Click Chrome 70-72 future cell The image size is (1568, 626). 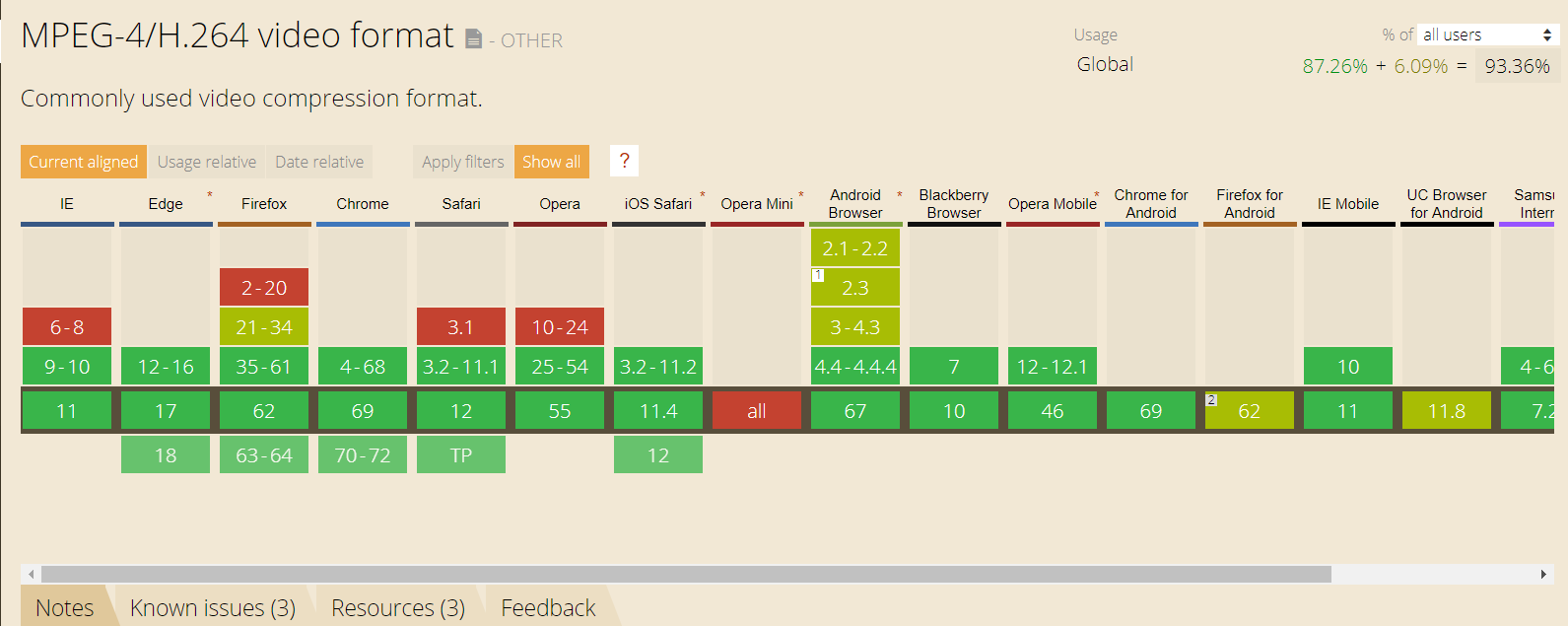click(363, 454)
